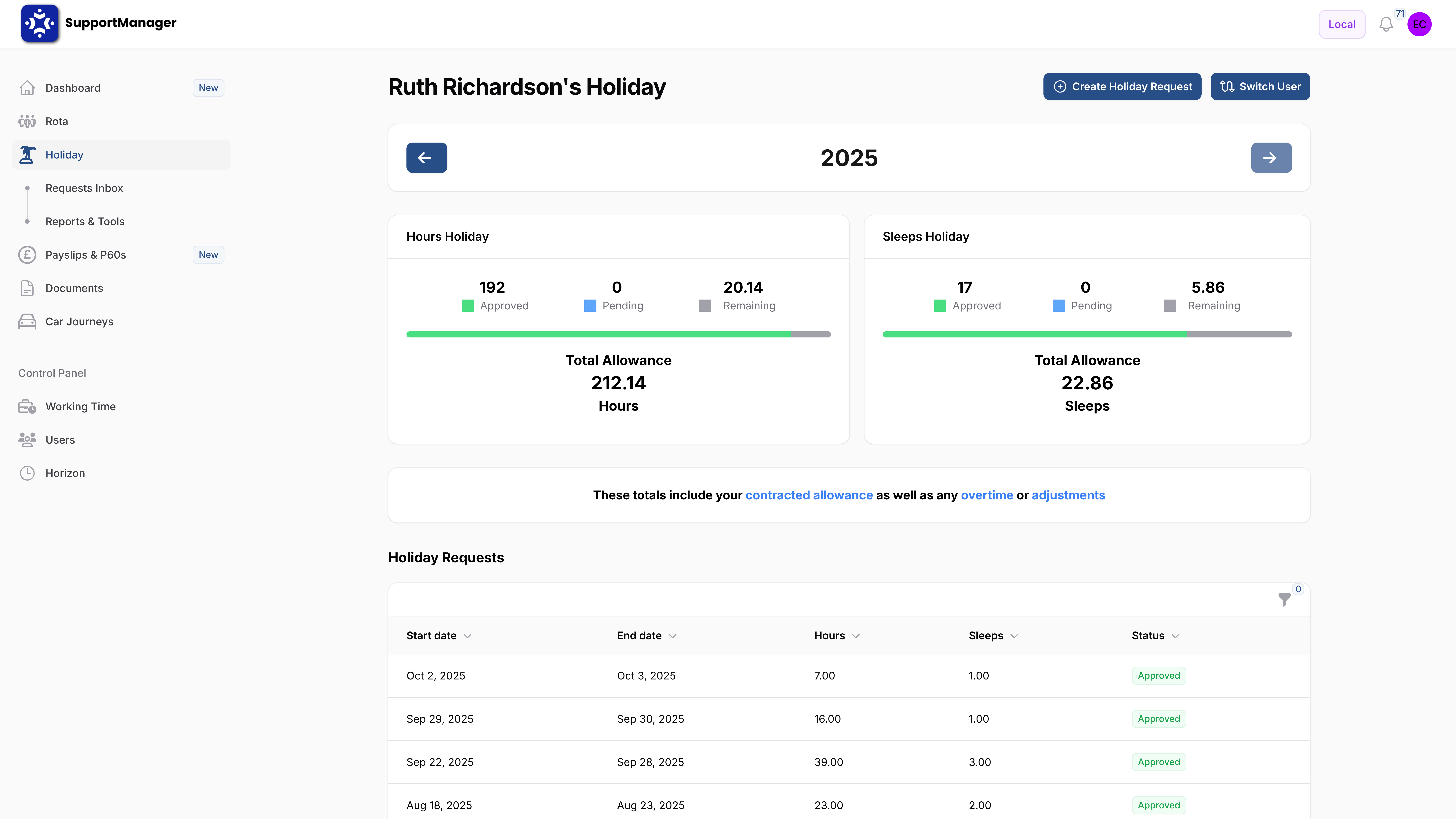This screenshot has width=1456, height=819.
Task: Click the Rota people icon
Action: click(27, 122)
